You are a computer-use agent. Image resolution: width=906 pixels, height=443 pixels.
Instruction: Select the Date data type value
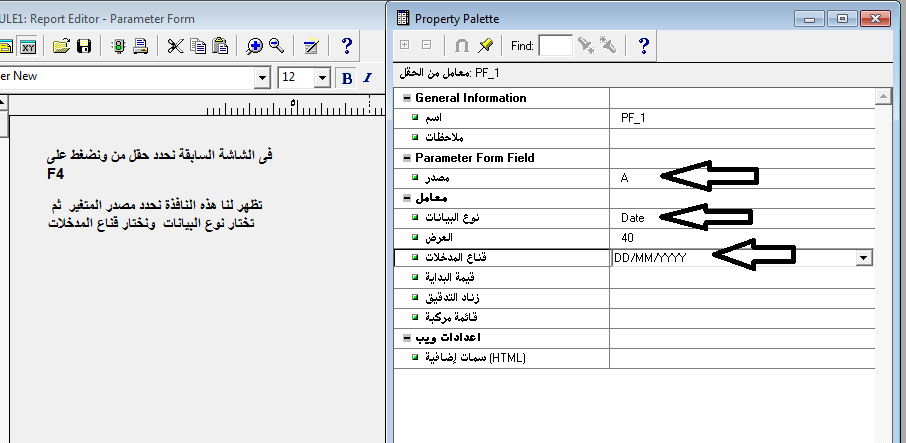coord(633,217)
